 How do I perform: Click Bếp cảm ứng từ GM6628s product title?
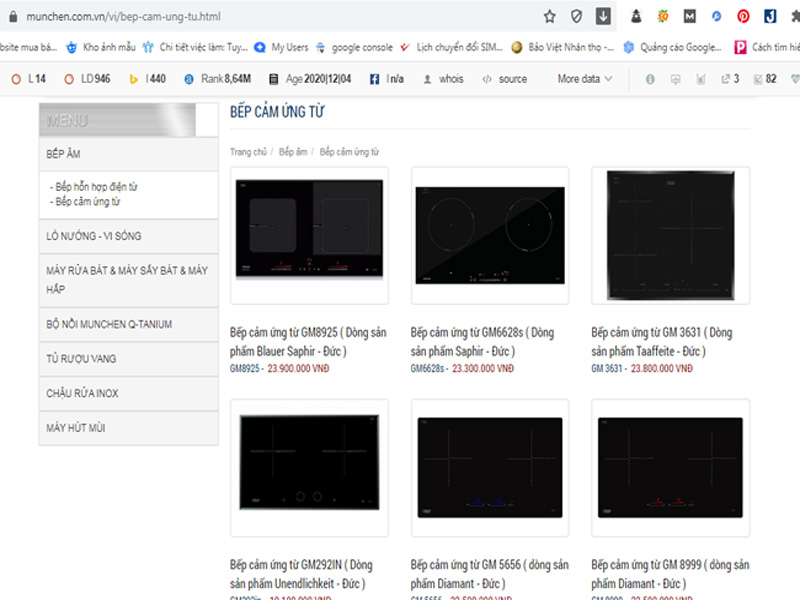[x=483, y=342]
